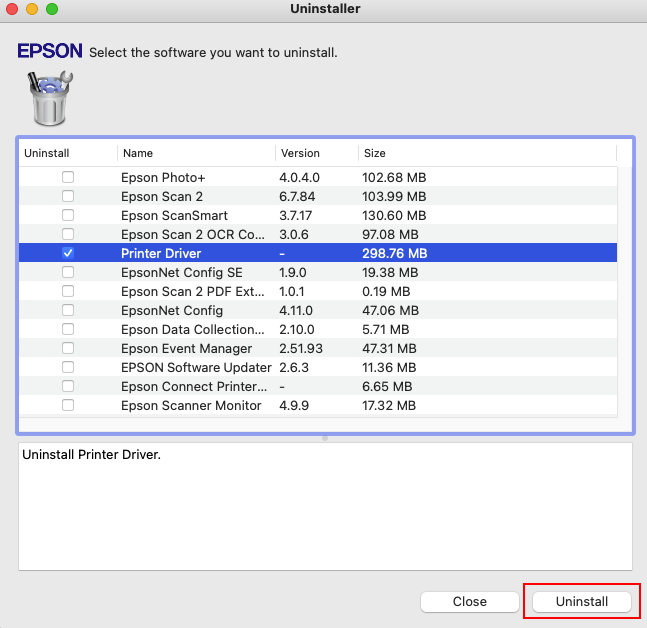Click the EPSON logo
This screenshot has height=628, width=647.
click(50, 51)
